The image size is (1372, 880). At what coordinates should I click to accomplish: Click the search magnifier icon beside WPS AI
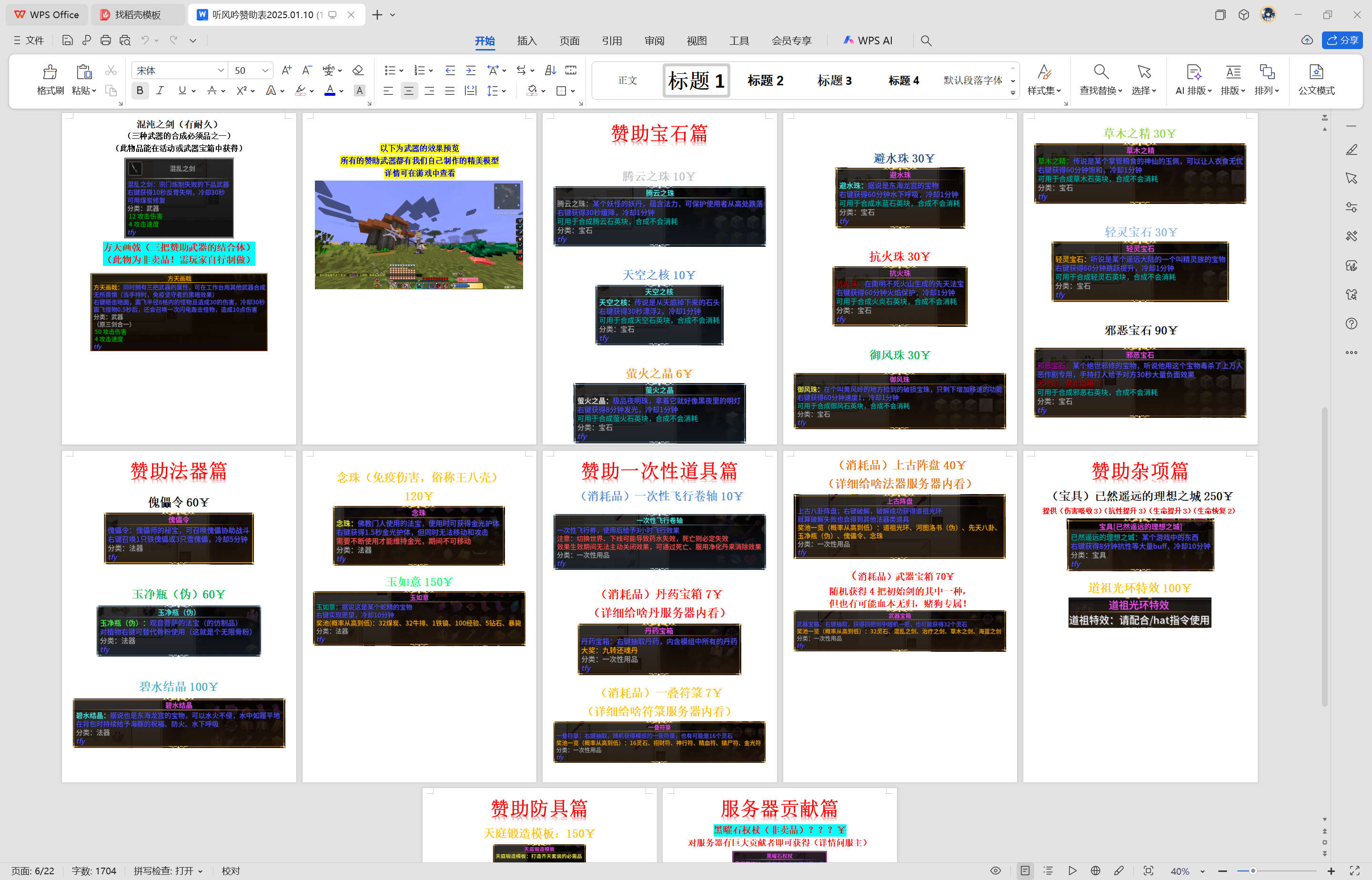pos(926,40)
